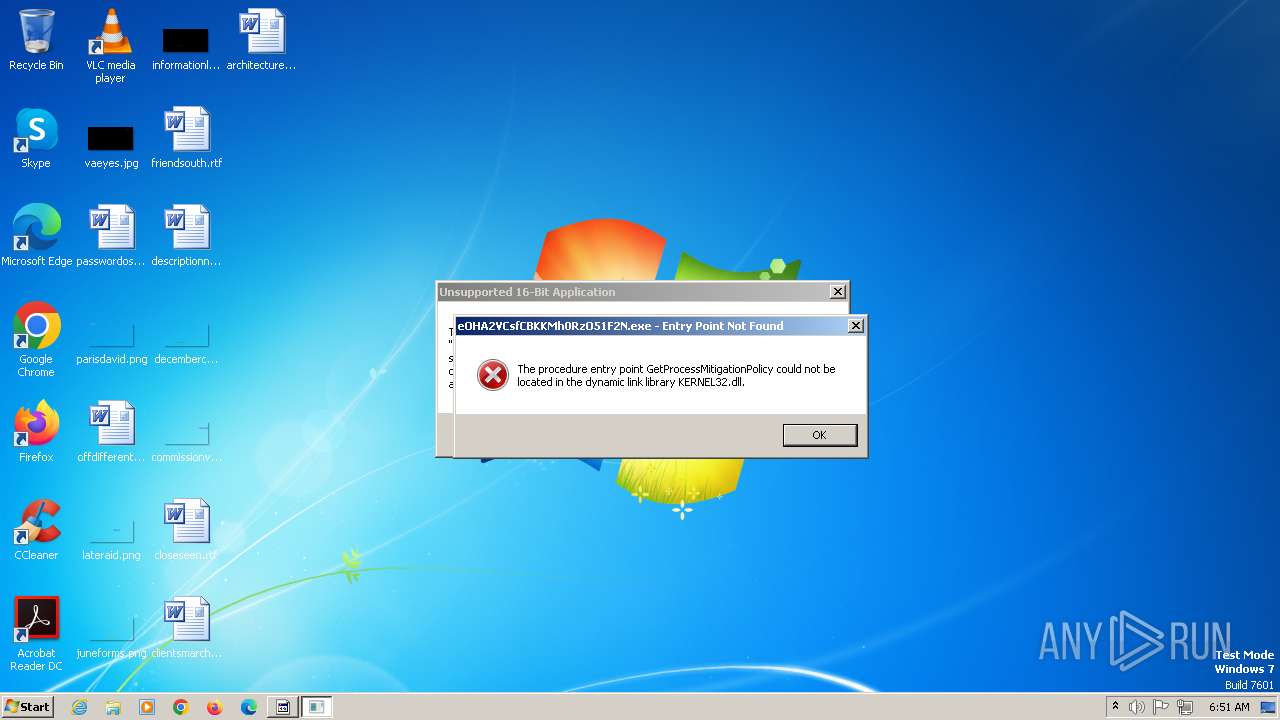
Task: Select the decemberc... desktop file
Action: 187,343
